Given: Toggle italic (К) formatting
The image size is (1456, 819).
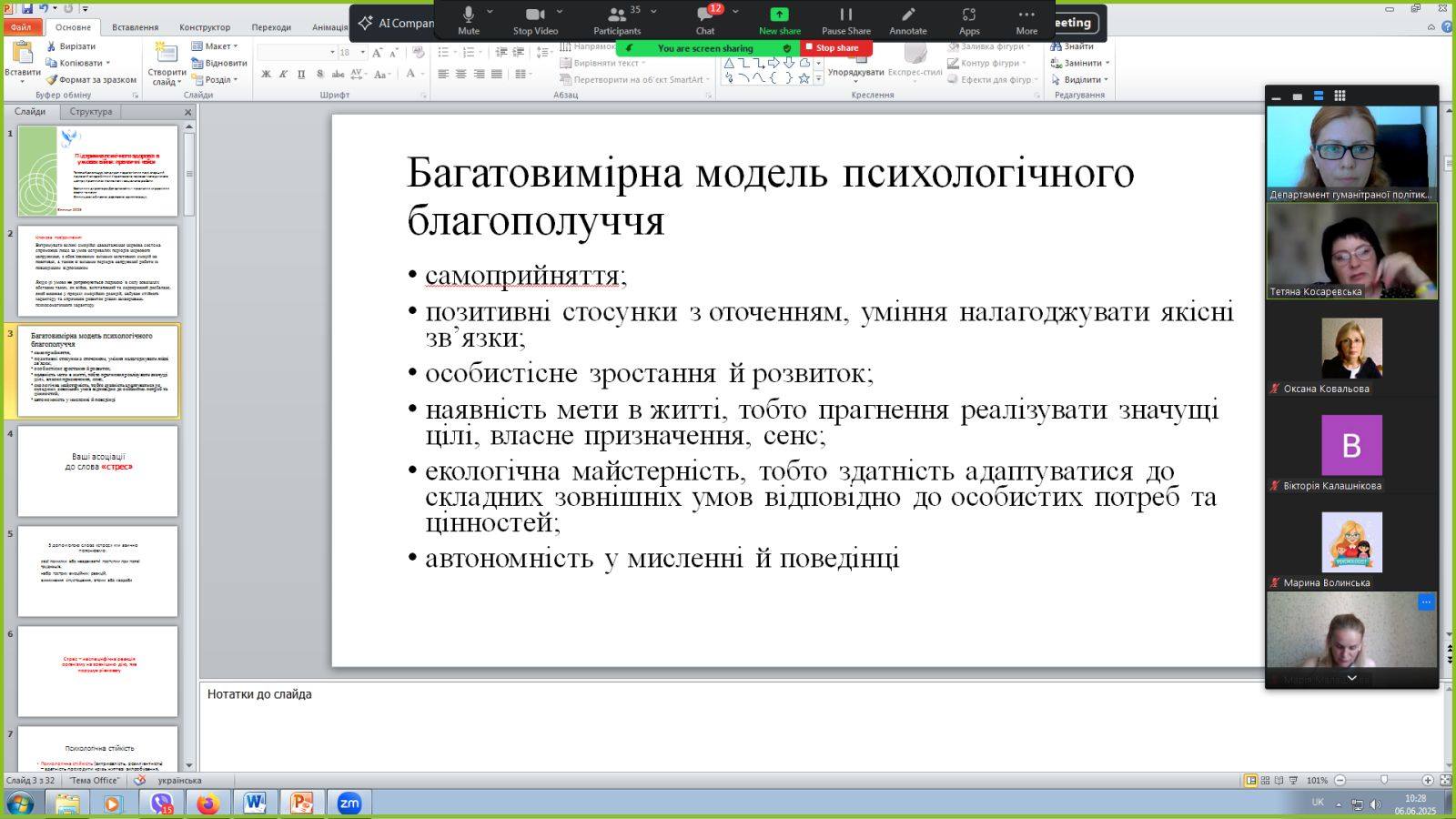Looking at the screenshot, I should pyautogui.click(x=283, y=75).
